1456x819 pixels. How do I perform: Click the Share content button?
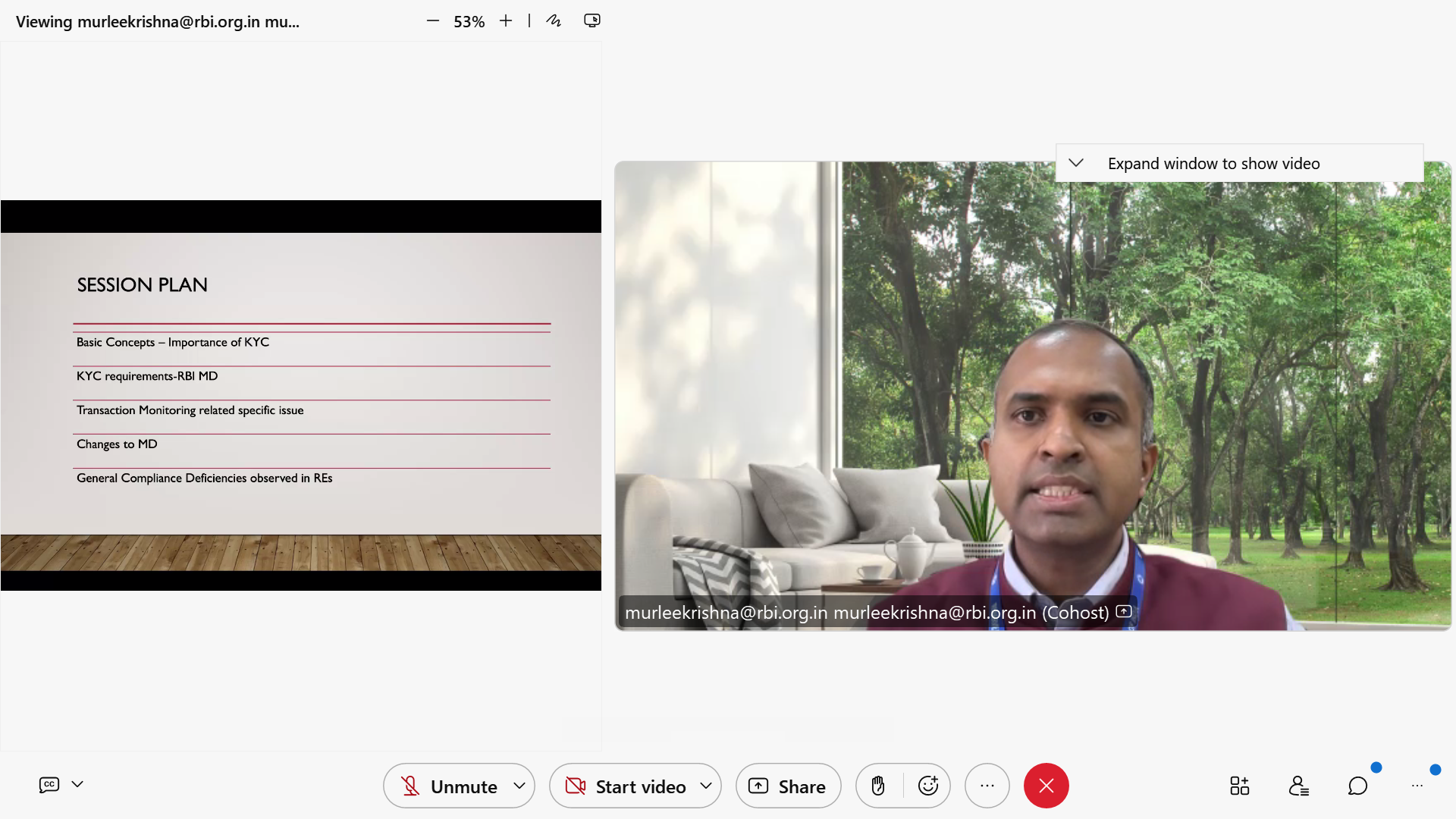pos(788,786)
